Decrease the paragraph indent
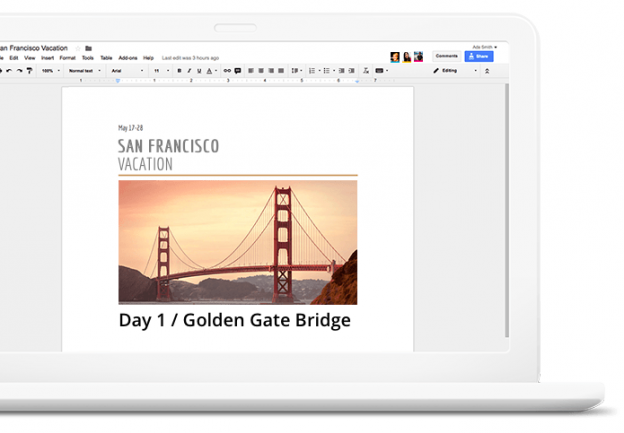 (x=341, y=71)
